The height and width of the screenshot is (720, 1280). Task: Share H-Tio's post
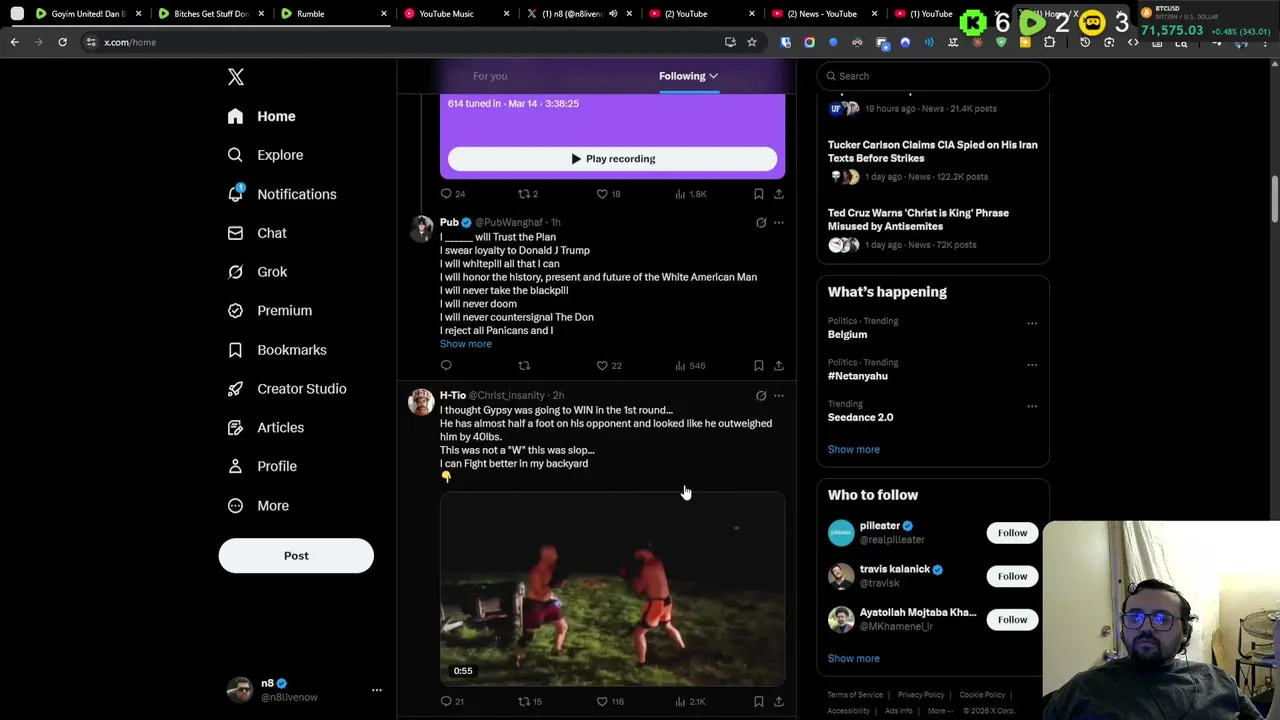[x=779, y=702]
